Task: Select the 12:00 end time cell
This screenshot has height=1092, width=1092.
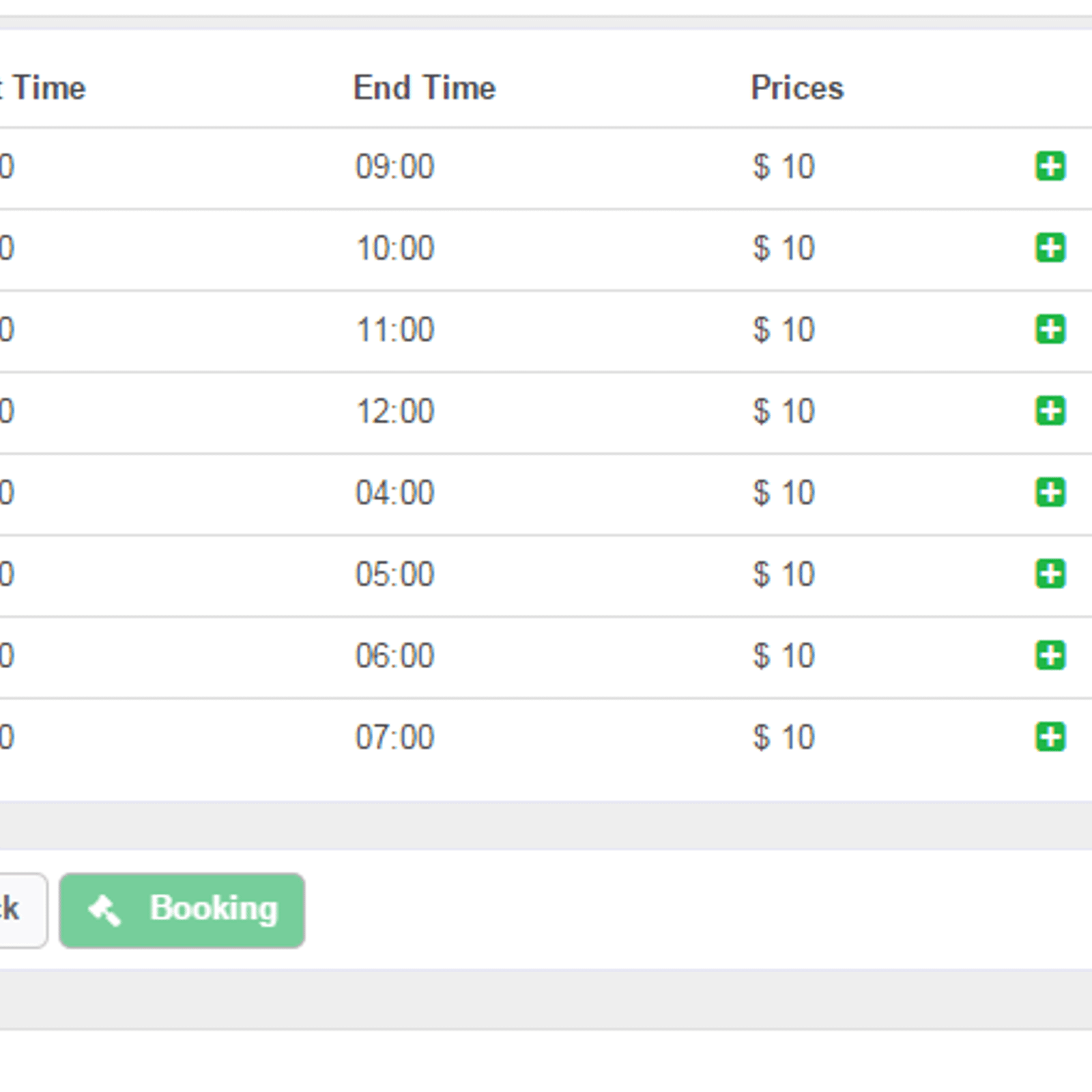Action: (x=394, y=412)
